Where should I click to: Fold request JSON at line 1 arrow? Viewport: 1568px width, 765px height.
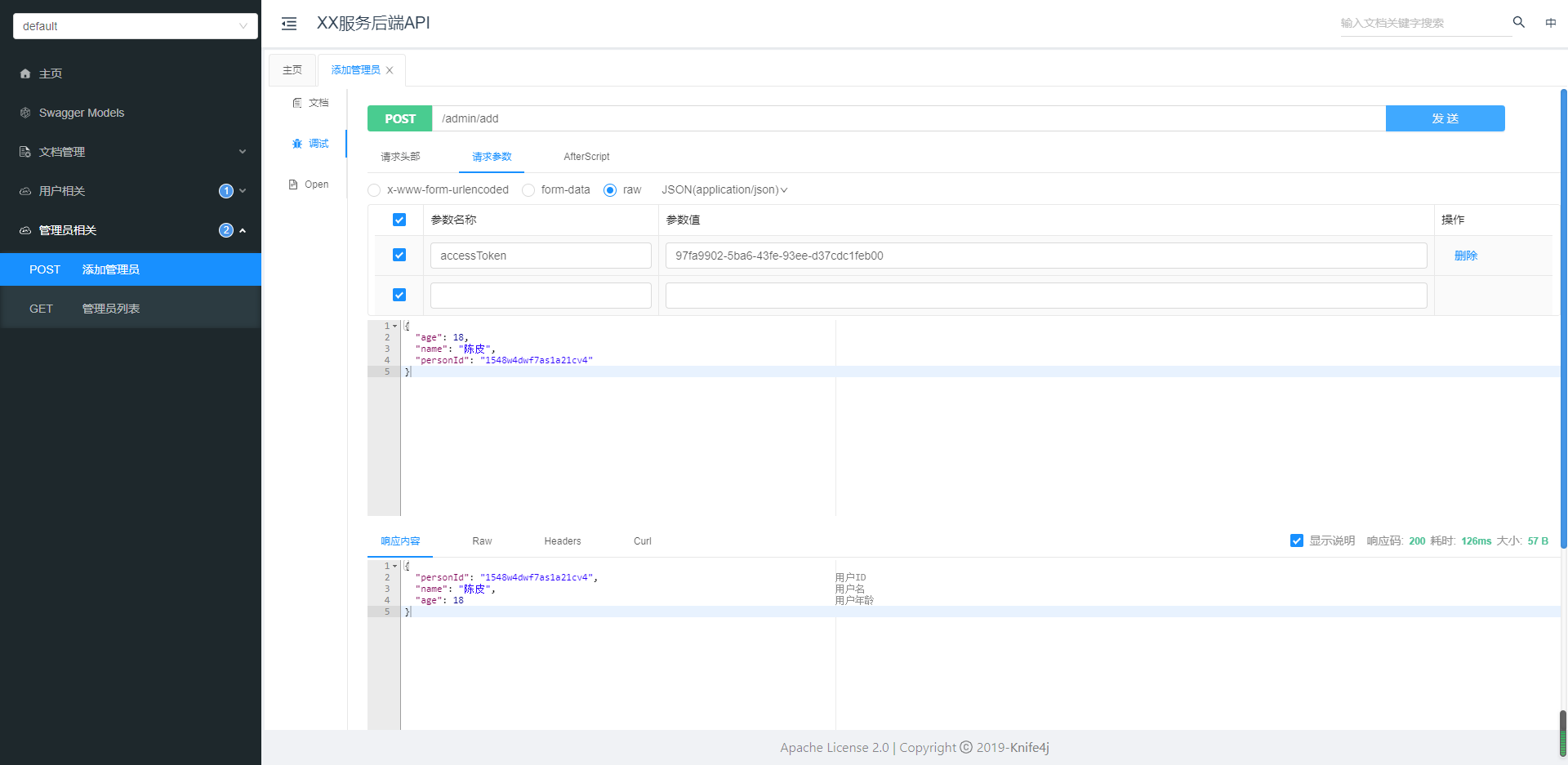[x=395, y=326]
